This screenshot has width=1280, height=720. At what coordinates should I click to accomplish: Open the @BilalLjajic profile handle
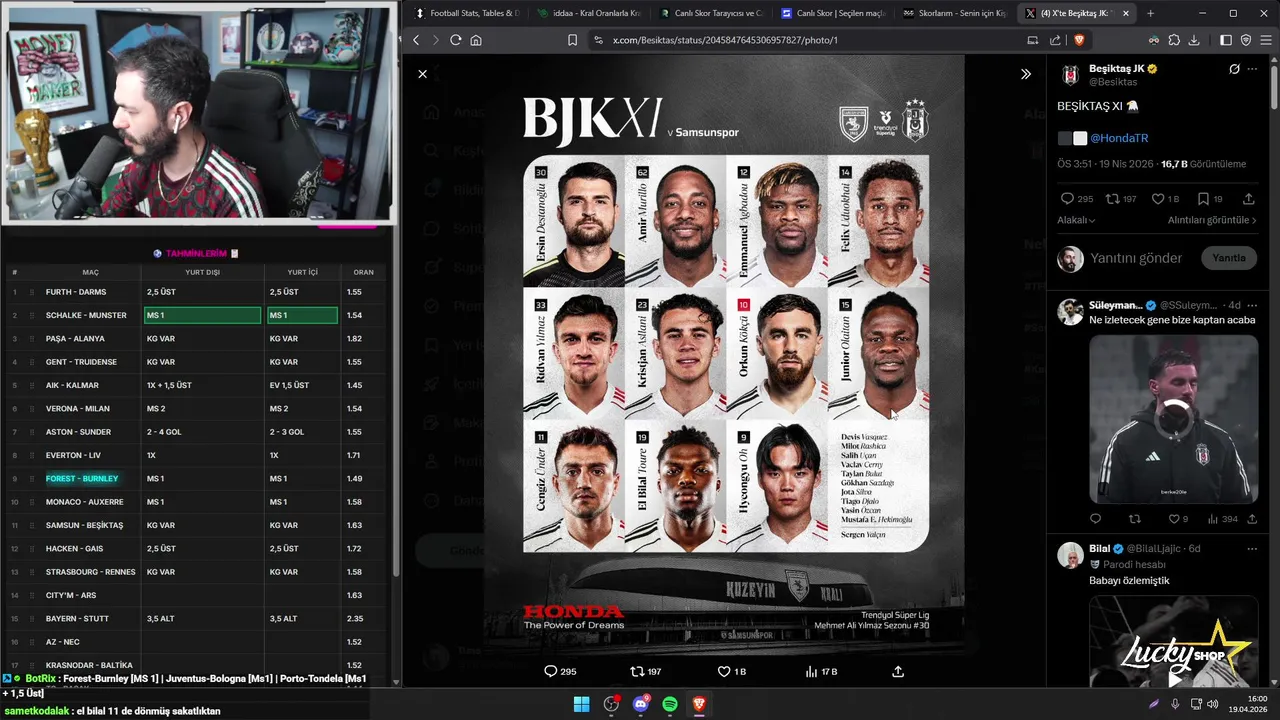pyautogui.click(x=1155, y=549)
